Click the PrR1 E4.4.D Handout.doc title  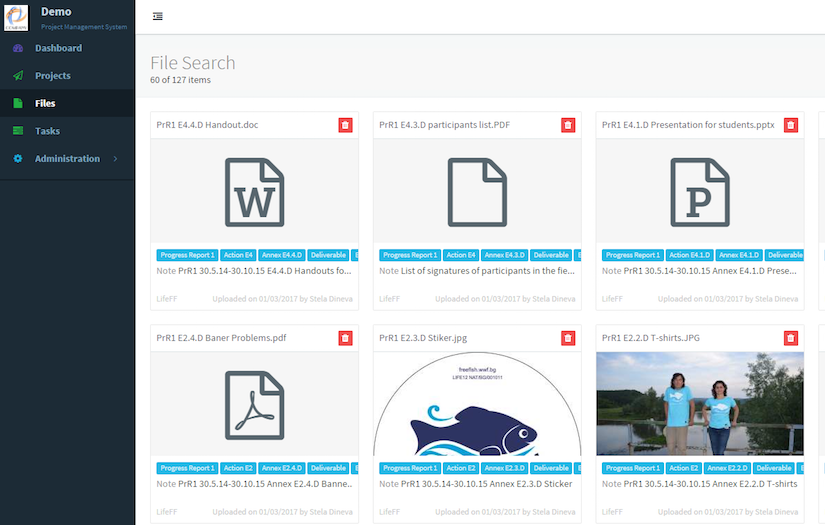pyautogui.click(x=207, y=125)
